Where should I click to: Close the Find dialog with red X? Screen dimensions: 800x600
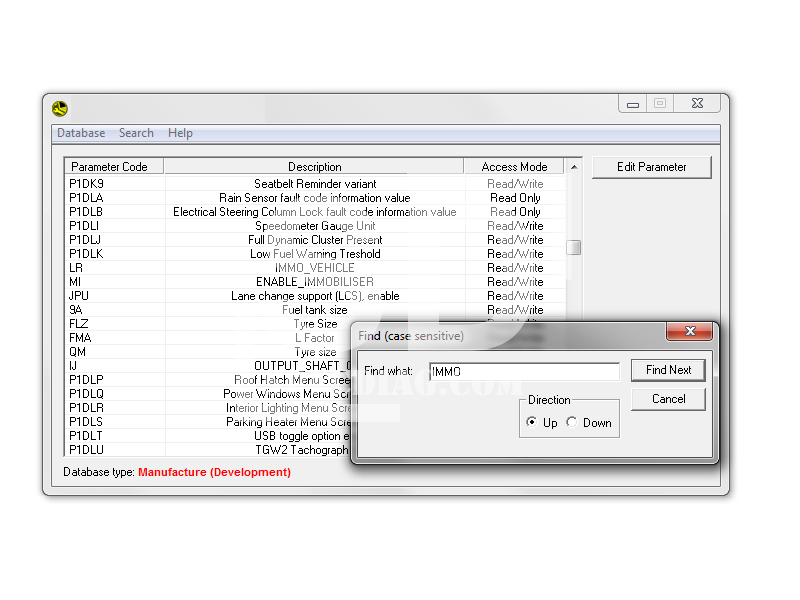pyautogui.click(x=690, y=331)
